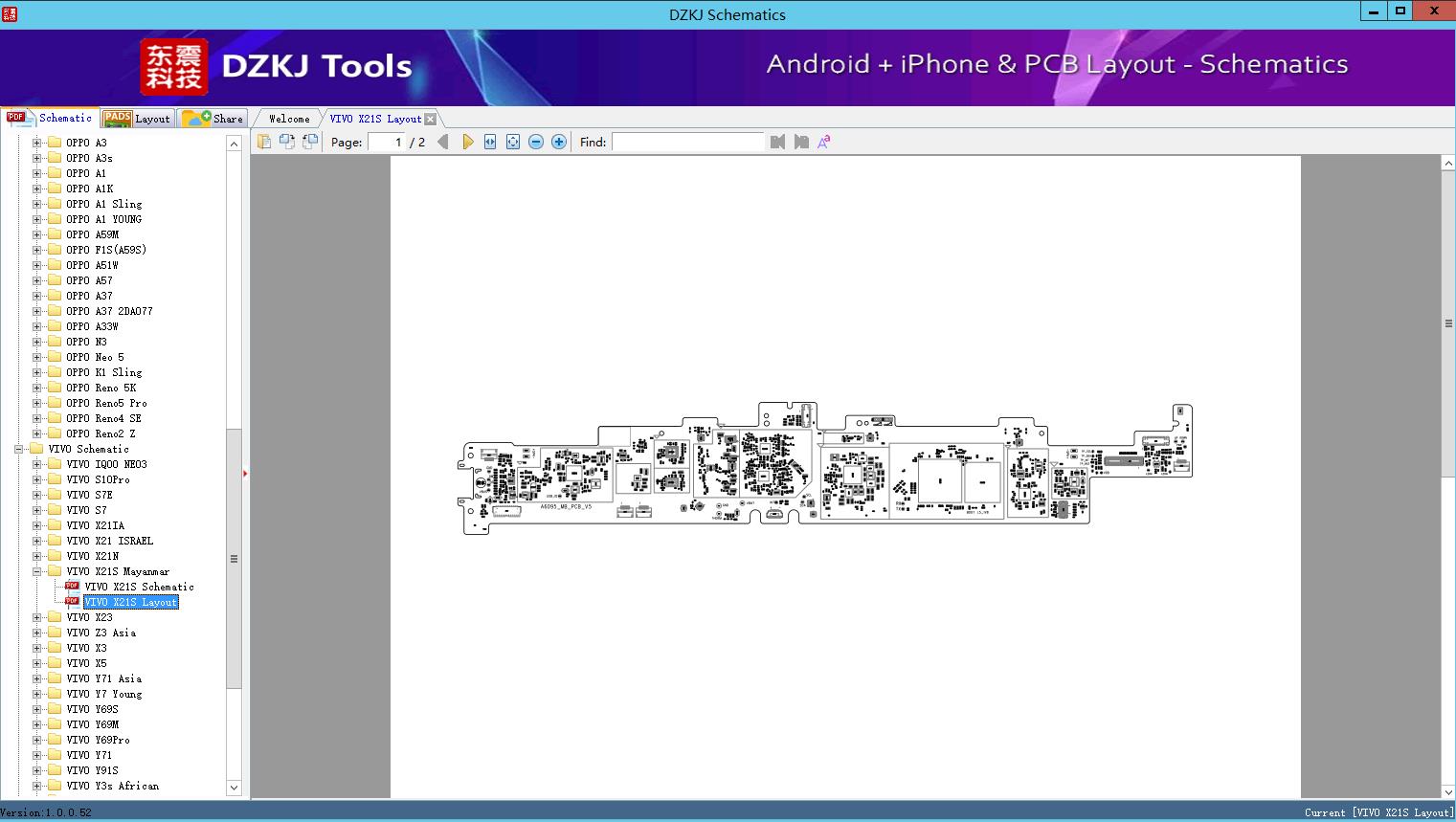Click the fit page icon
The width and height of the screenshot is (1456, 822).
[x=513, y=142]
